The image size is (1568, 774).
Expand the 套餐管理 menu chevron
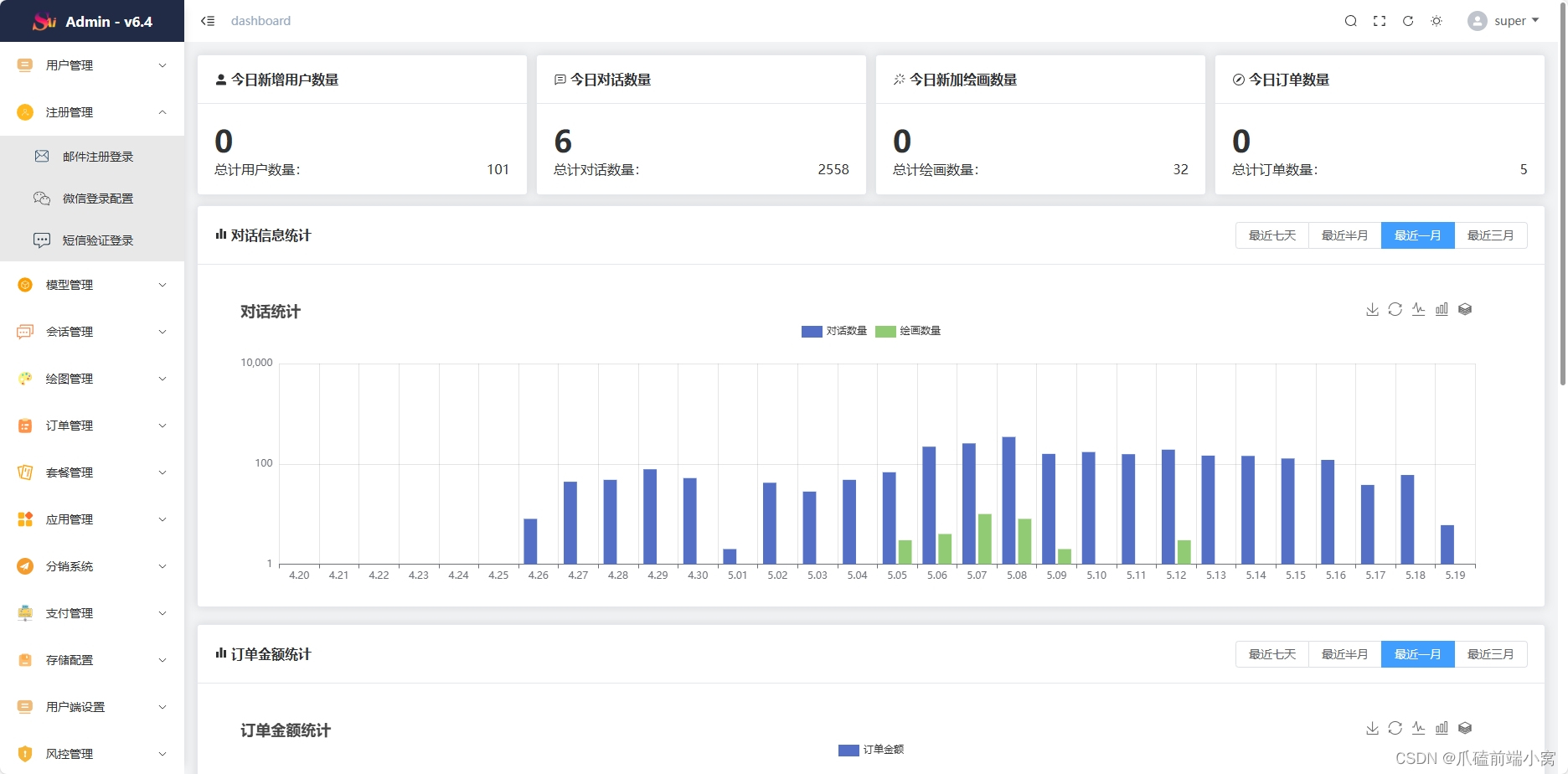pyautogui.click(x=162, y=472)
